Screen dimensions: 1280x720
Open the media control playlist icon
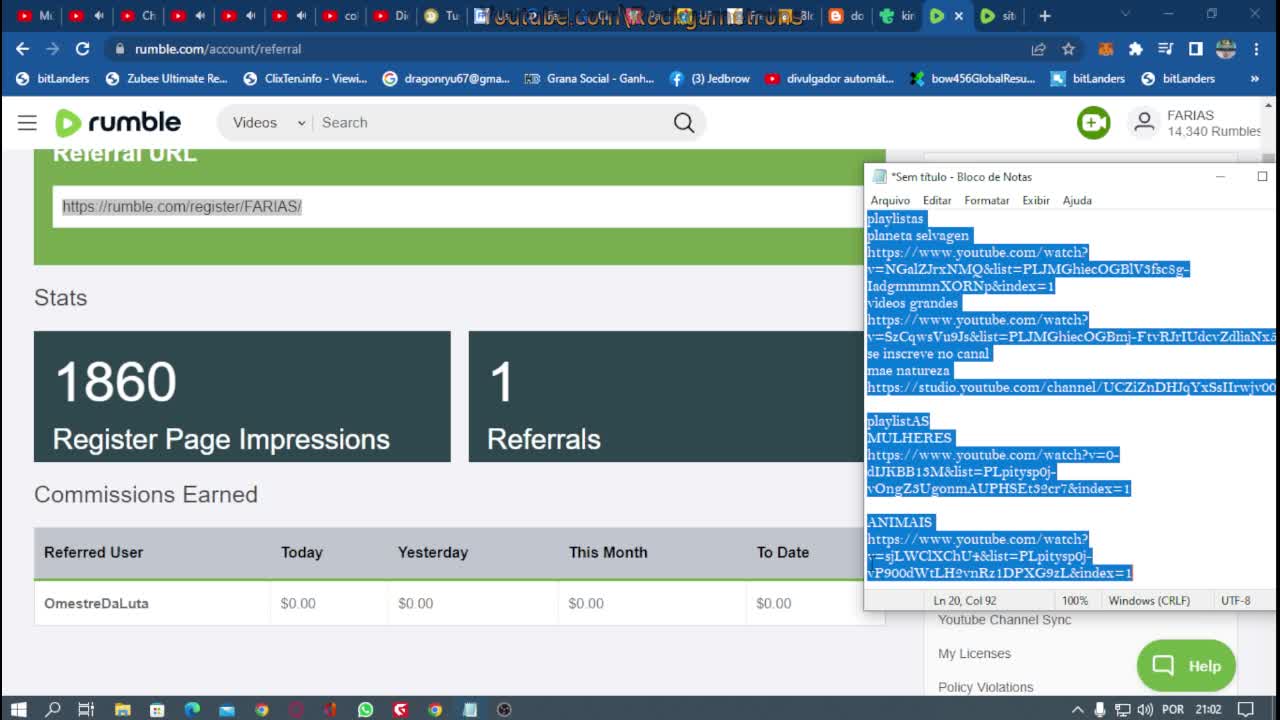[x=1165, y=48]
